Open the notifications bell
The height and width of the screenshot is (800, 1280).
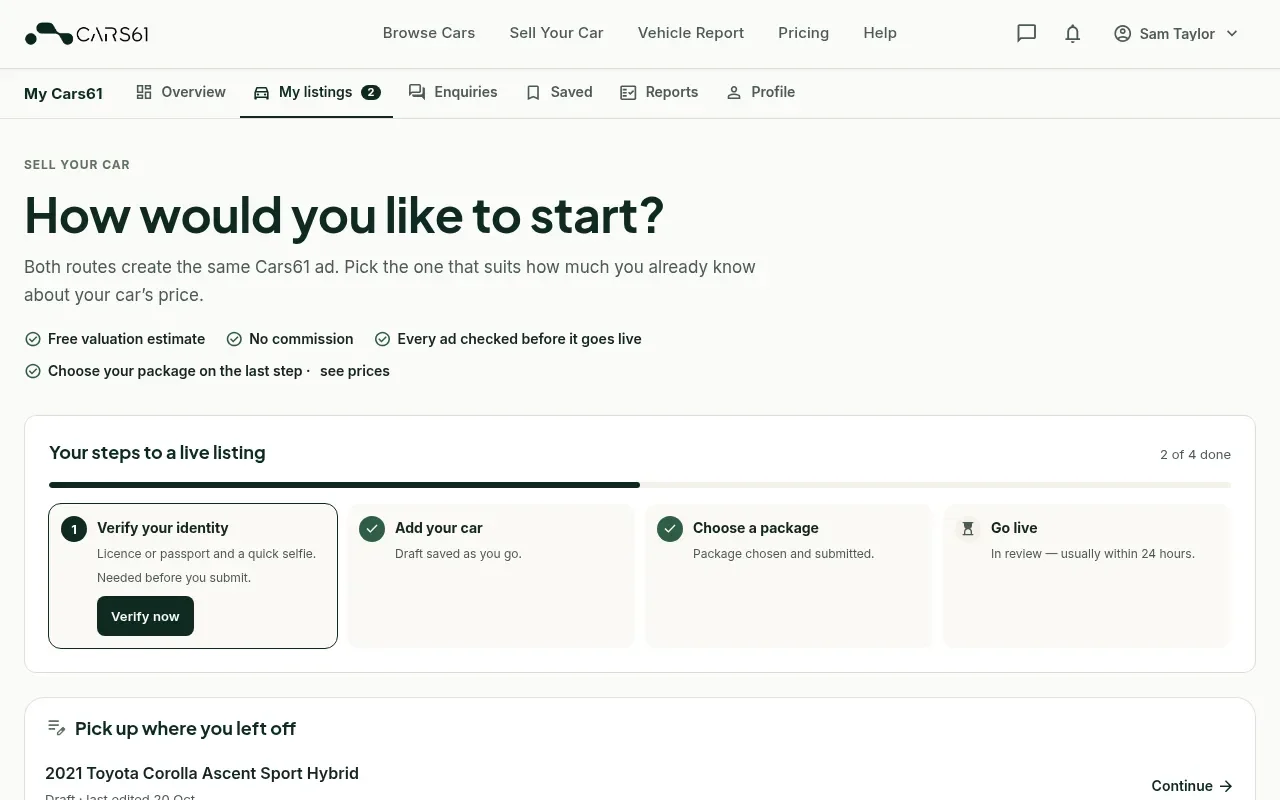(x=1073, y=33)
